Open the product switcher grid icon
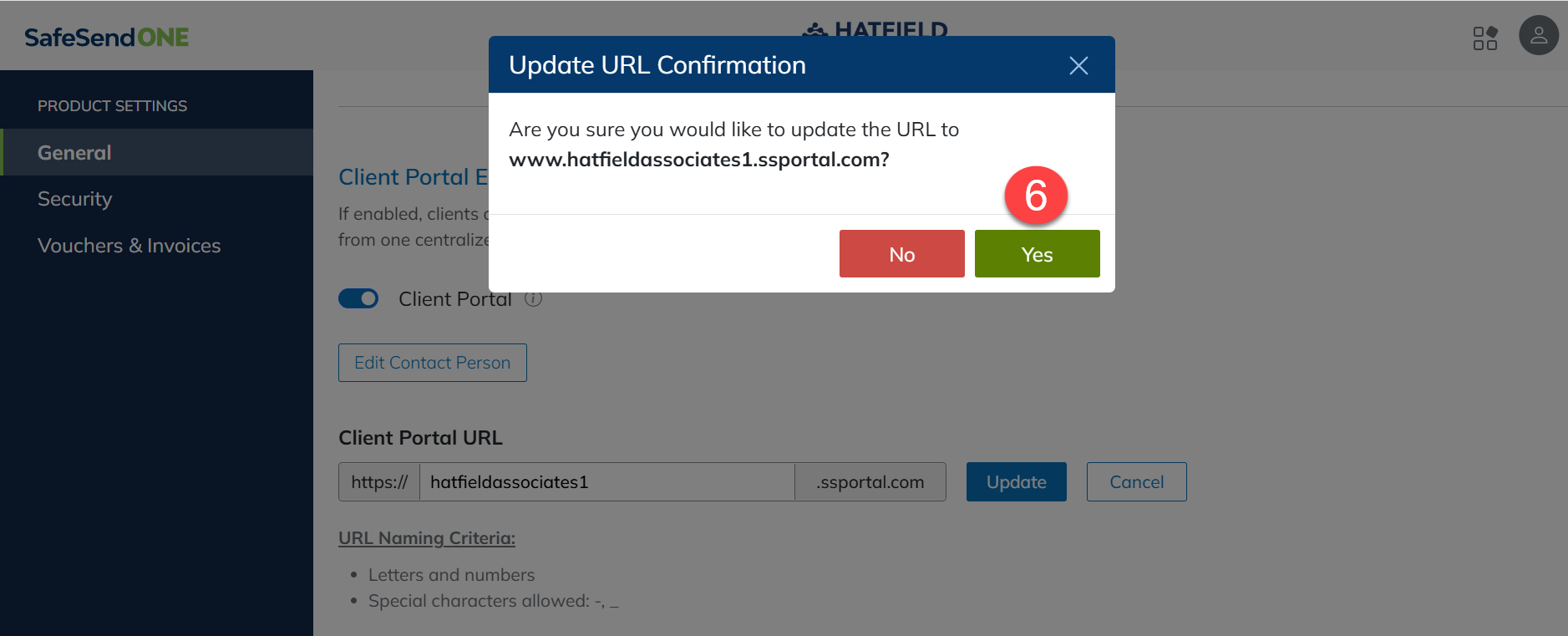1568x636 pixels. tap(1485, 38)
